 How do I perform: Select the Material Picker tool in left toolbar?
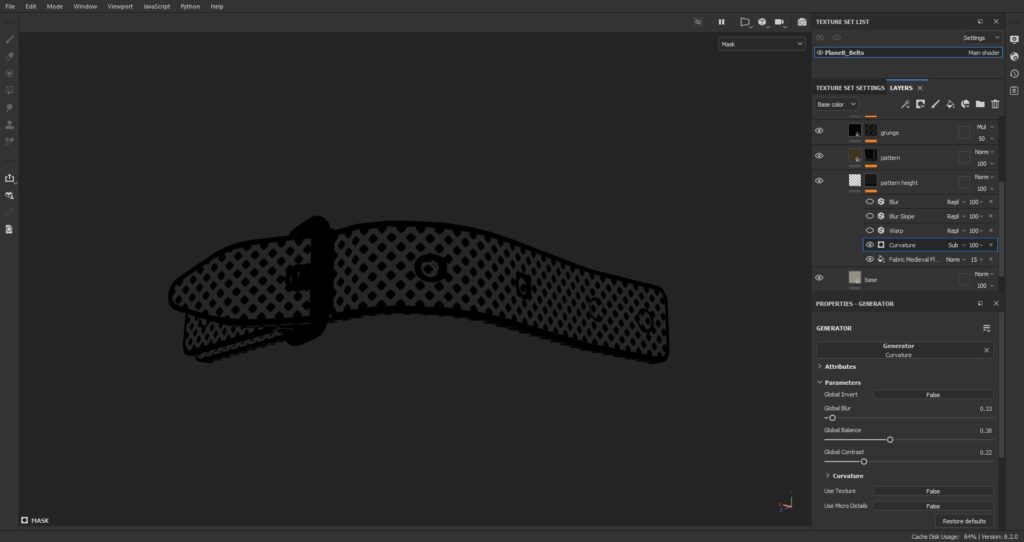click(x=10, y=141)
